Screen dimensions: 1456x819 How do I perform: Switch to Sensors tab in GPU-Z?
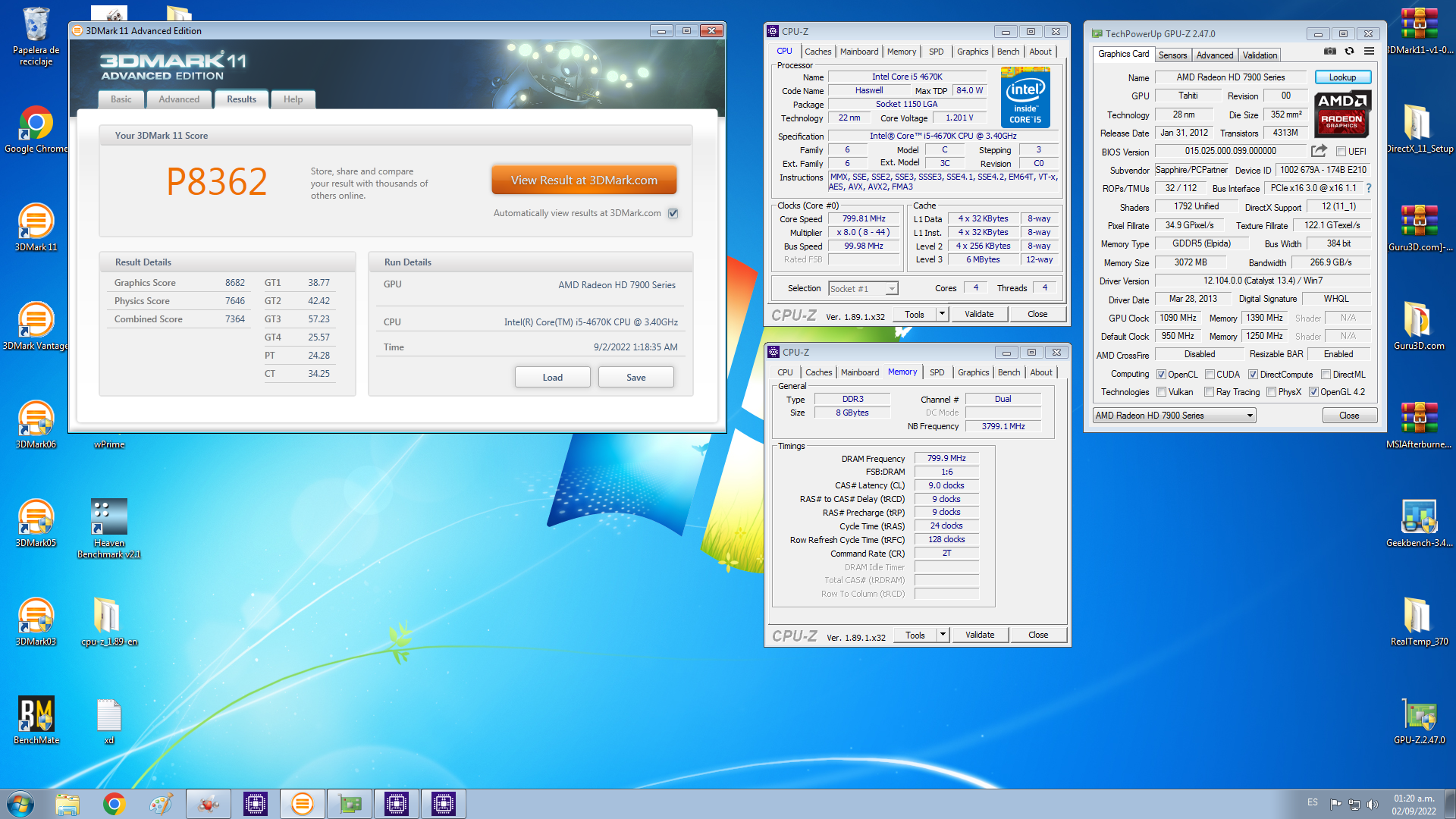click(1172, 55)
